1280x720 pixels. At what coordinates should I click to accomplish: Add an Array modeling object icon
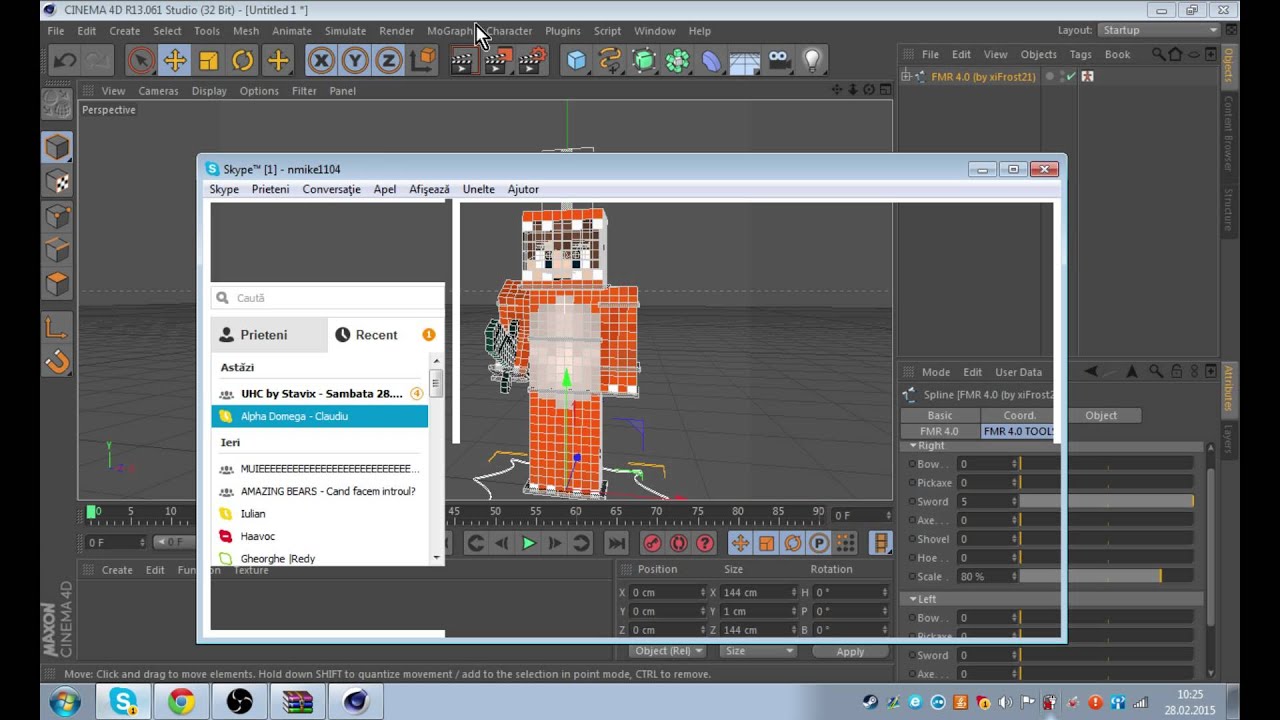point(678,61)
